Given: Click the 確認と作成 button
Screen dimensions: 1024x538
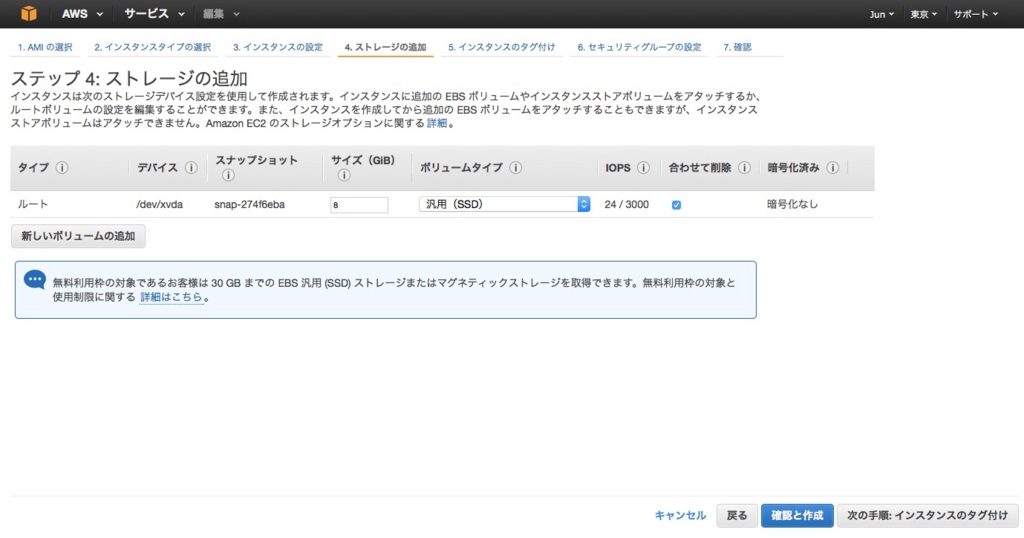Looking at the screenshot, I should 797,515.
